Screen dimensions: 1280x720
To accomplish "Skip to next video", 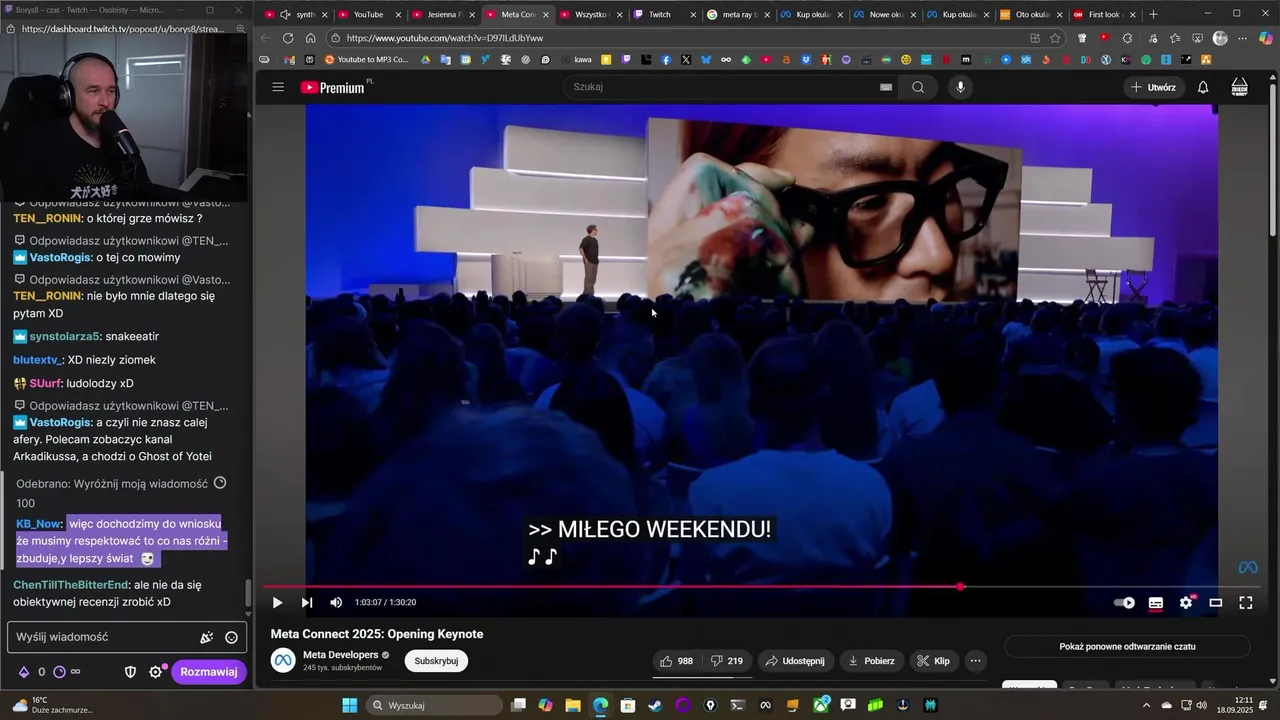I will (307, 602).
